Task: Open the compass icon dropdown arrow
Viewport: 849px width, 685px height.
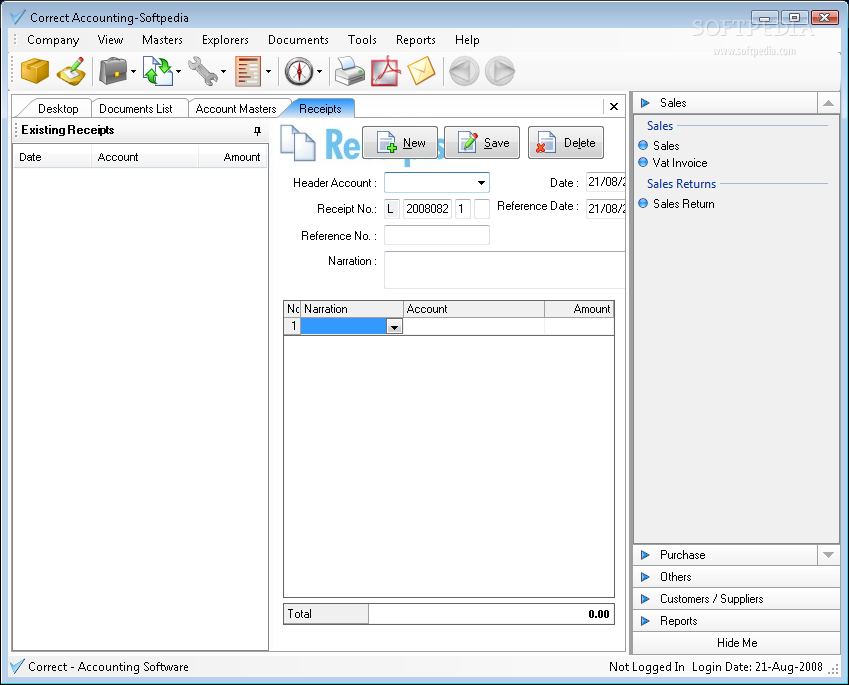Action: point(319,71)
